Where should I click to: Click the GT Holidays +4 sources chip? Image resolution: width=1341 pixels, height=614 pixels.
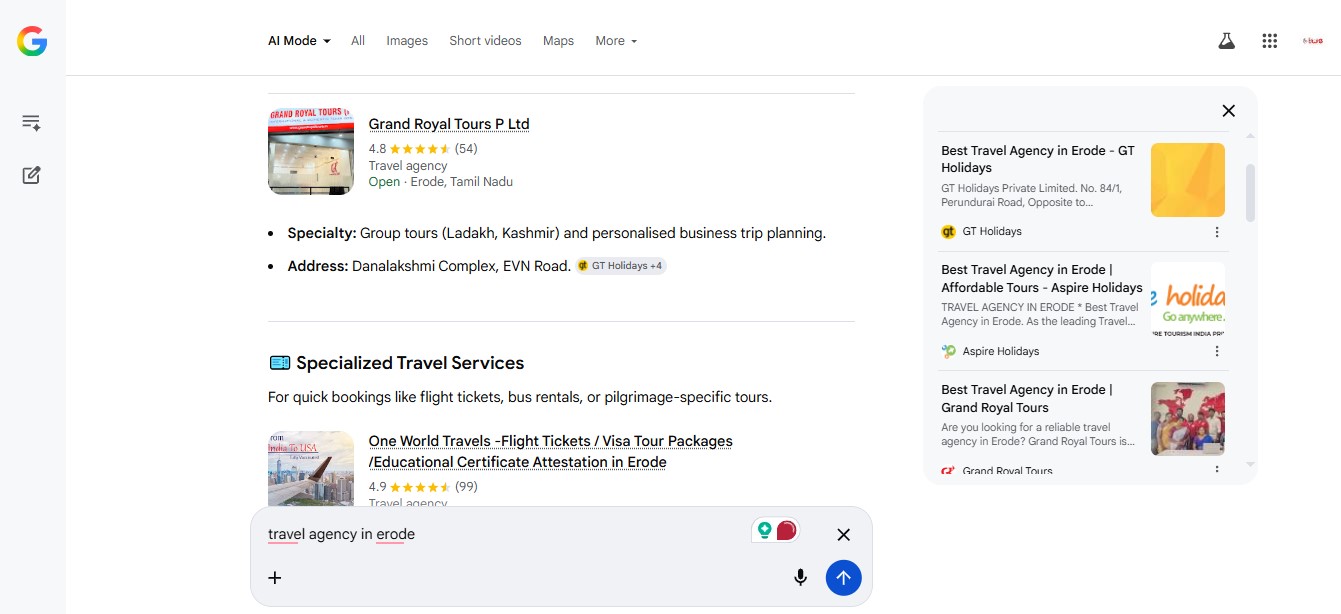coord(621,266)
